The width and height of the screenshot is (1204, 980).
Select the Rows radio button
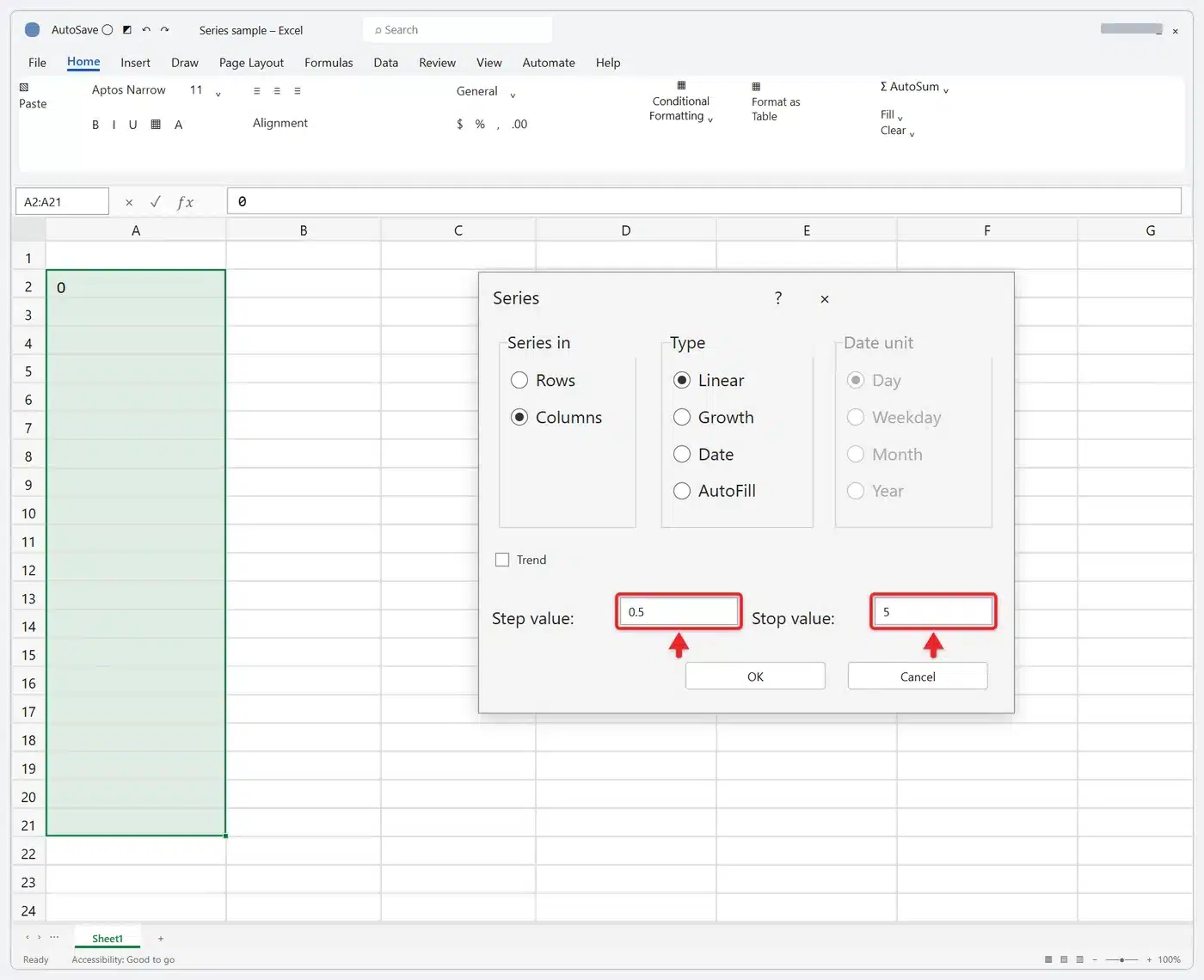[x=519, y=380]
